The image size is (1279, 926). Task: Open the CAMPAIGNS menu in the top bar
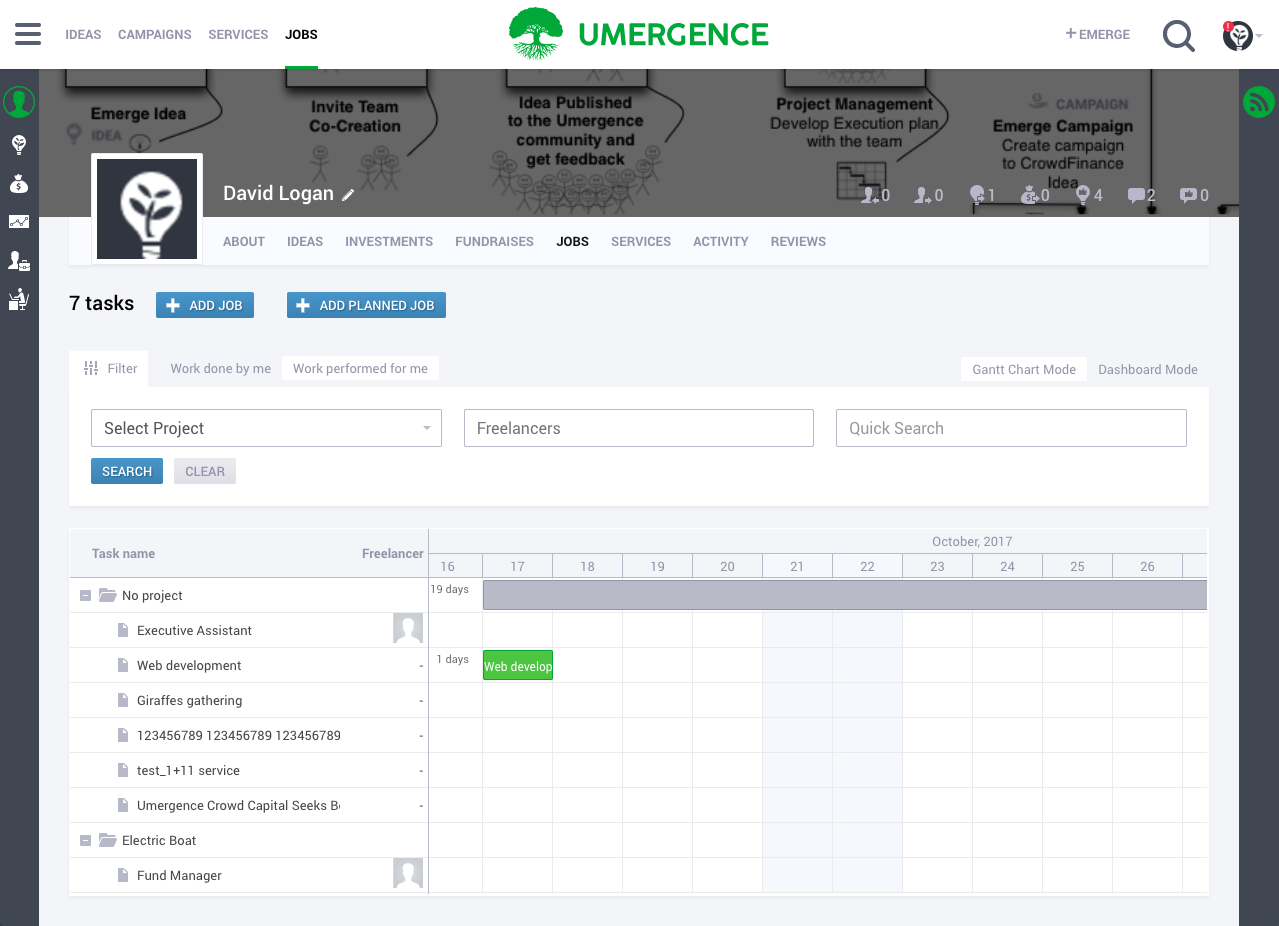tap(154, 34)
